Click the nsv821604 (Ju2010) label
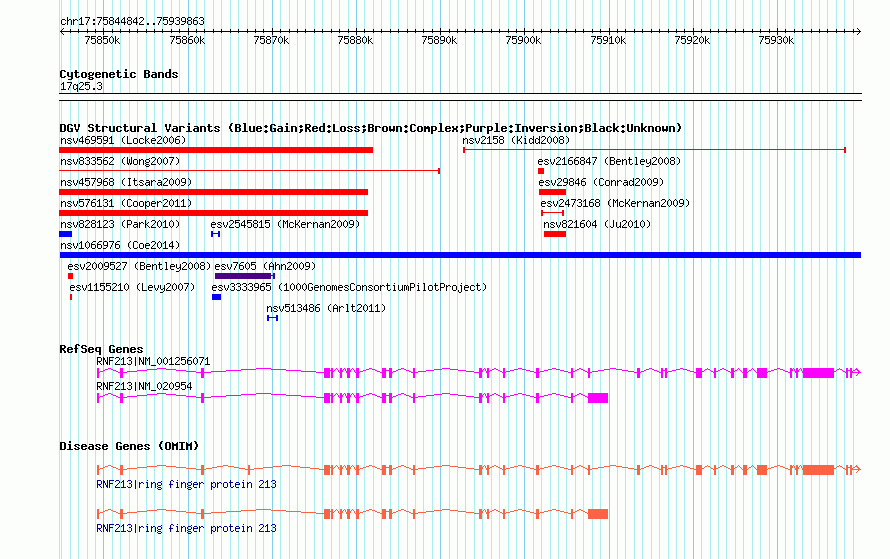This screenshot has height=559, width=890. click(x=597, y=224)
